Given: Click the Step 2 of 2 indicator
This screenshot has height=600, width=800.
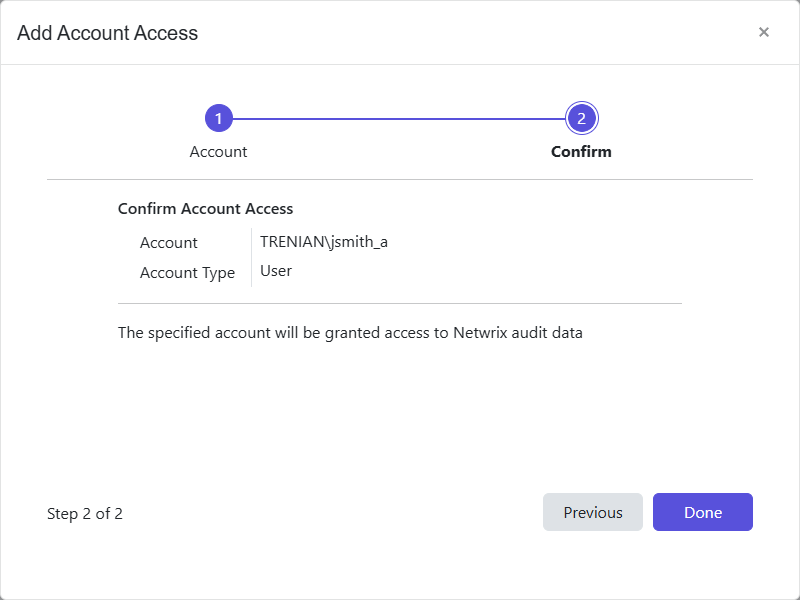Looking at the screenshot, I should 85,513.
